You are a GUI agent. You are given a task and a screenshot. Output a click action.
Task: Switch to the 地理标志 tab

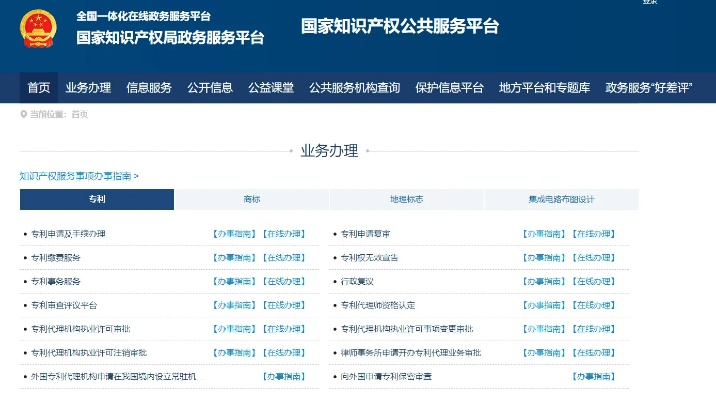click(x=406, y=199)
